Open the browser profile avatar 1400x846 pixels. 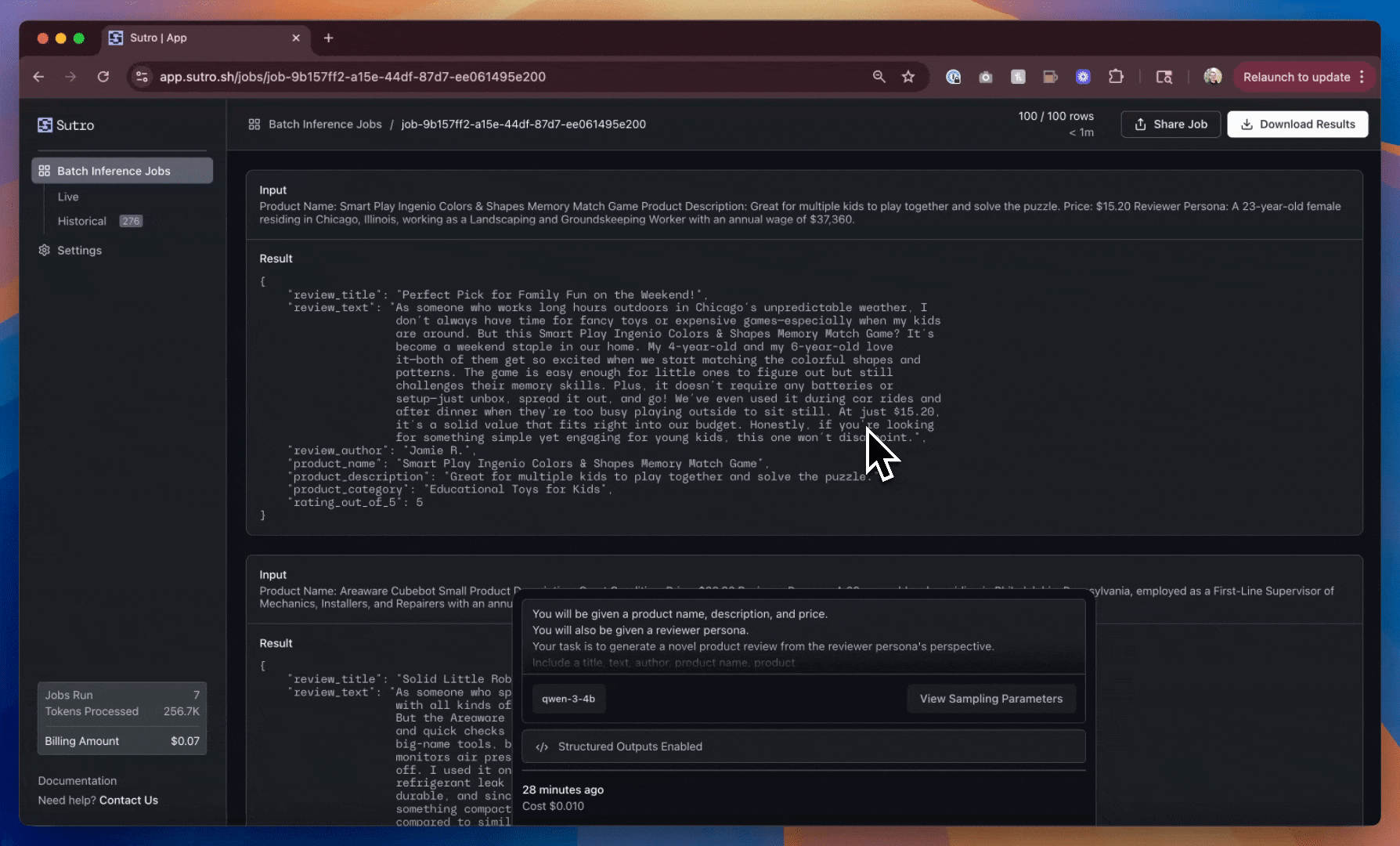1213,76
